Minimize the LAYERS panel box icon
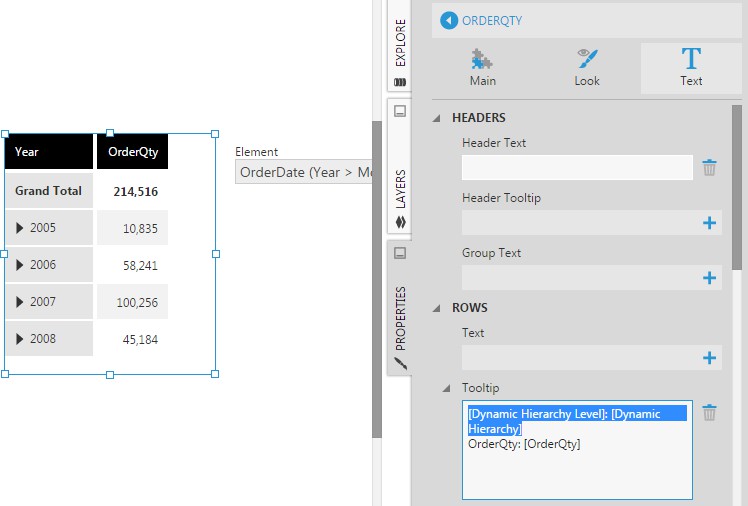This screenshot has width=748, height=506. tap(400, 111)
